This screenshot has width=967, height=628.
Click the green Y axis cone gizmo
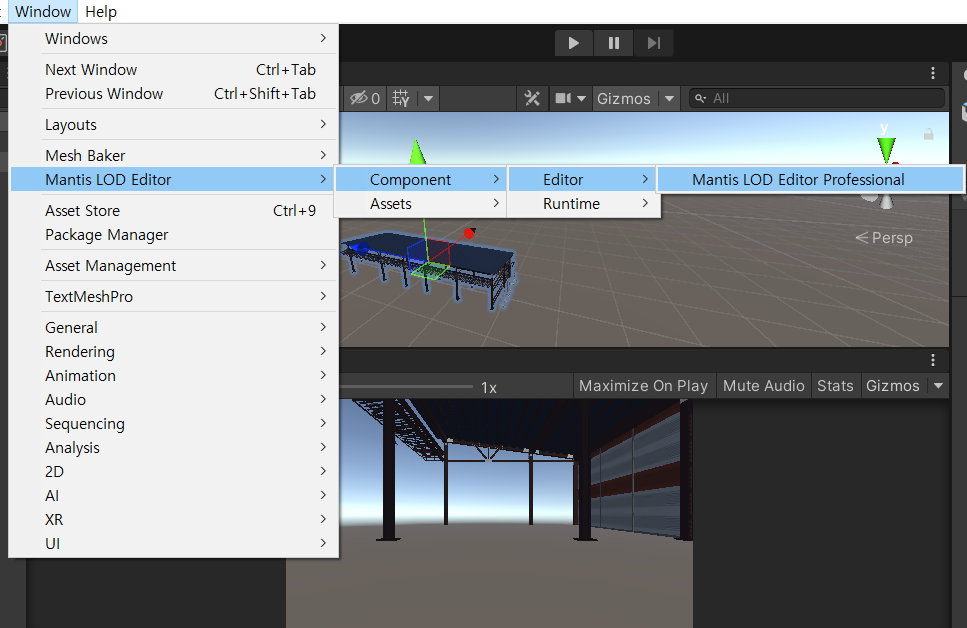click(886, 149)
